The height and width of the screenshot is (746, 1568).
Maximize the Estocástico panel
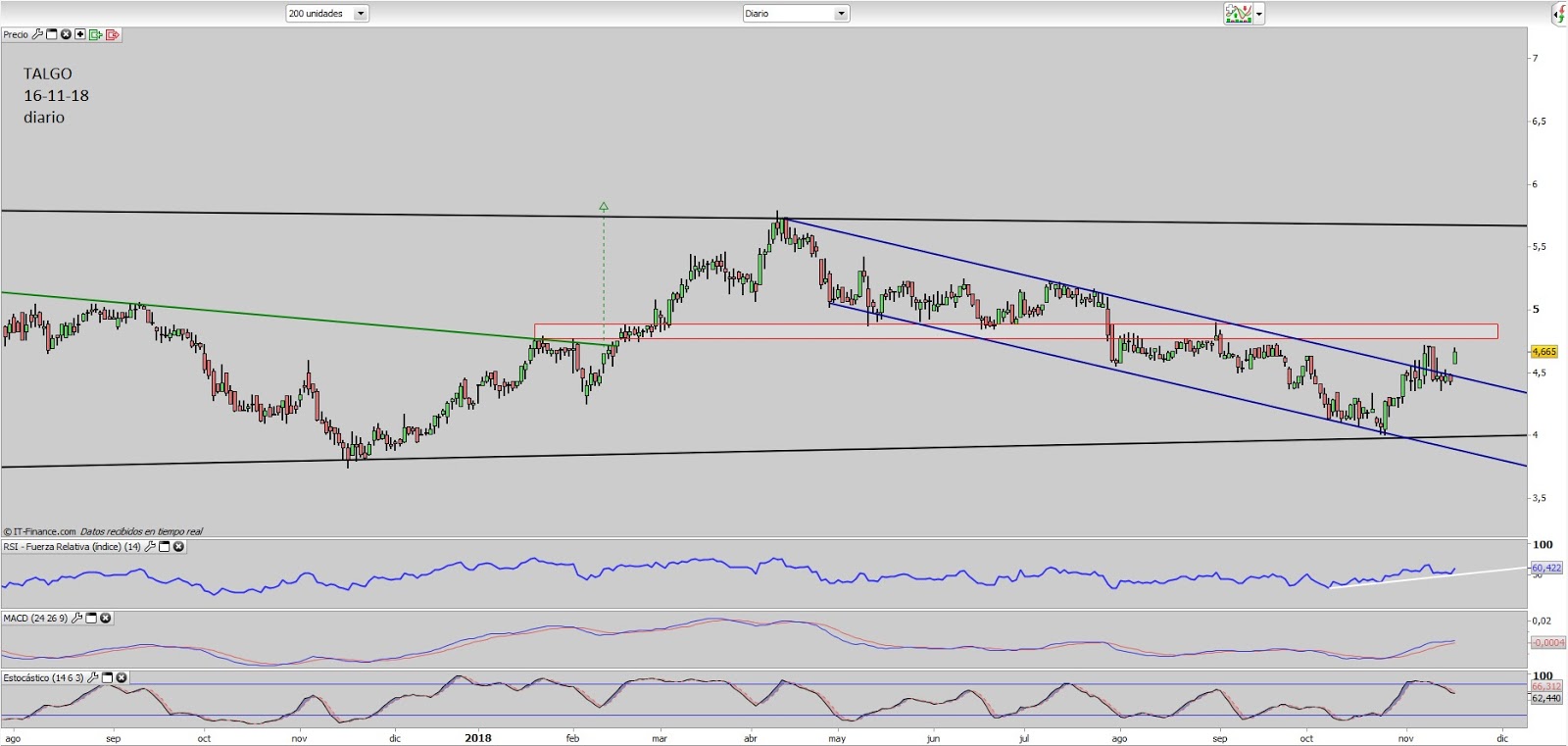point(107,677)
